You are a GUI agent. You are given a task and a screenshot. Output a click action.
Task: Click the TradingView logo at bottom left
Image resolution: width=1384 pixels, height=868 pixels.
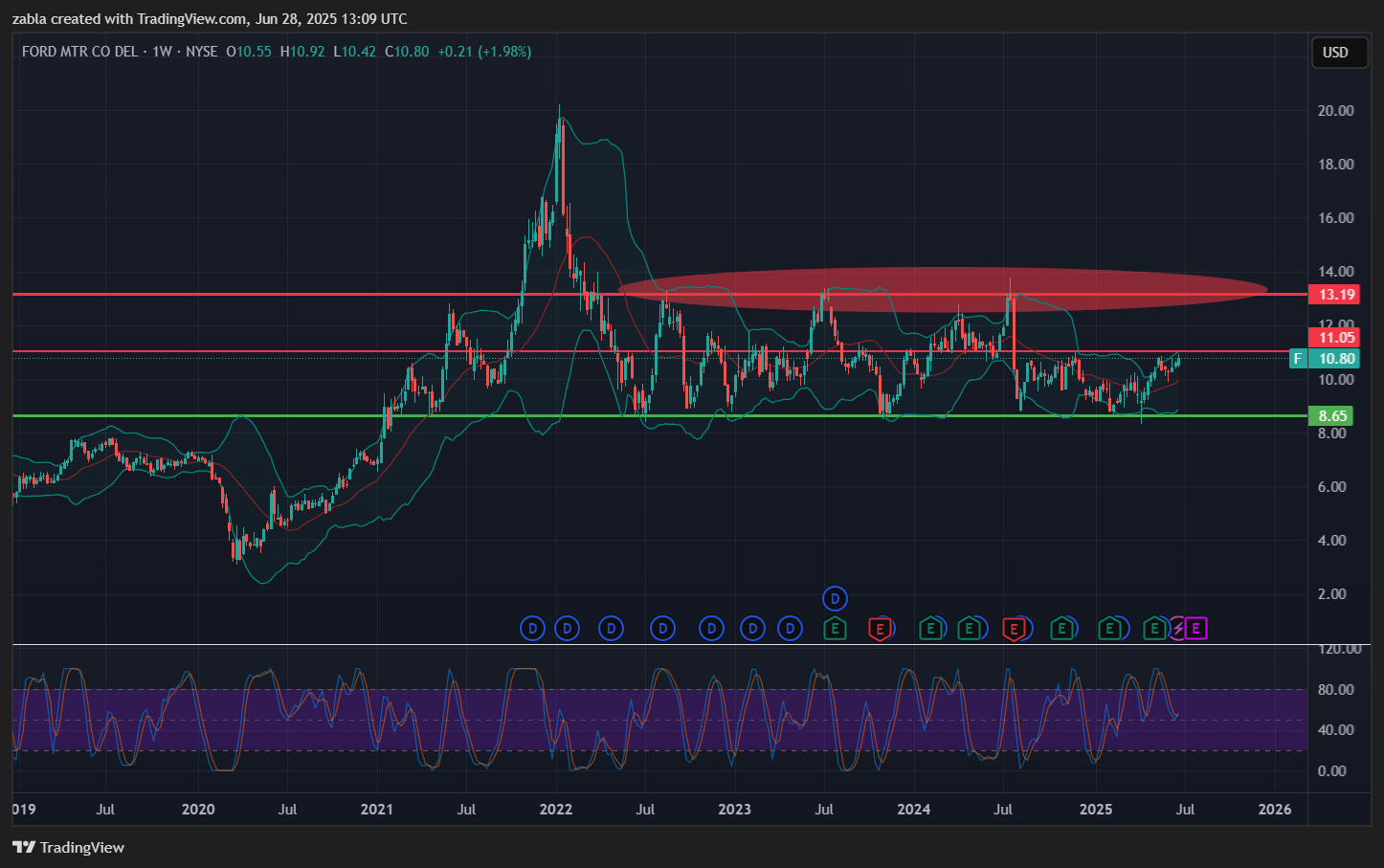click(68, 847)
